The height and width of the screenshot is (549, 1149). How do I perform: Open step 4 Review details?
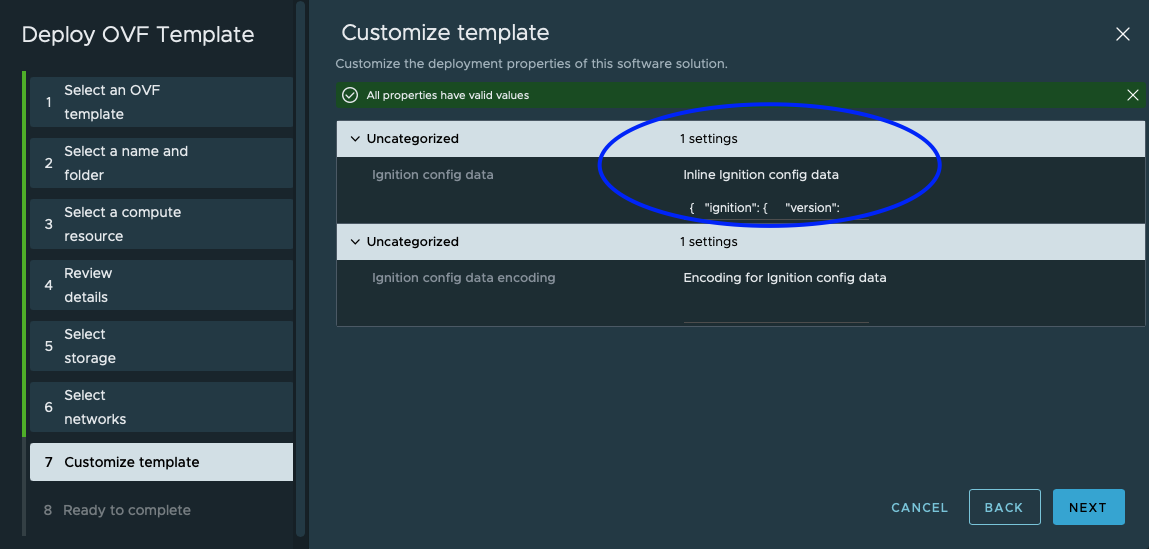coord(161,285)
